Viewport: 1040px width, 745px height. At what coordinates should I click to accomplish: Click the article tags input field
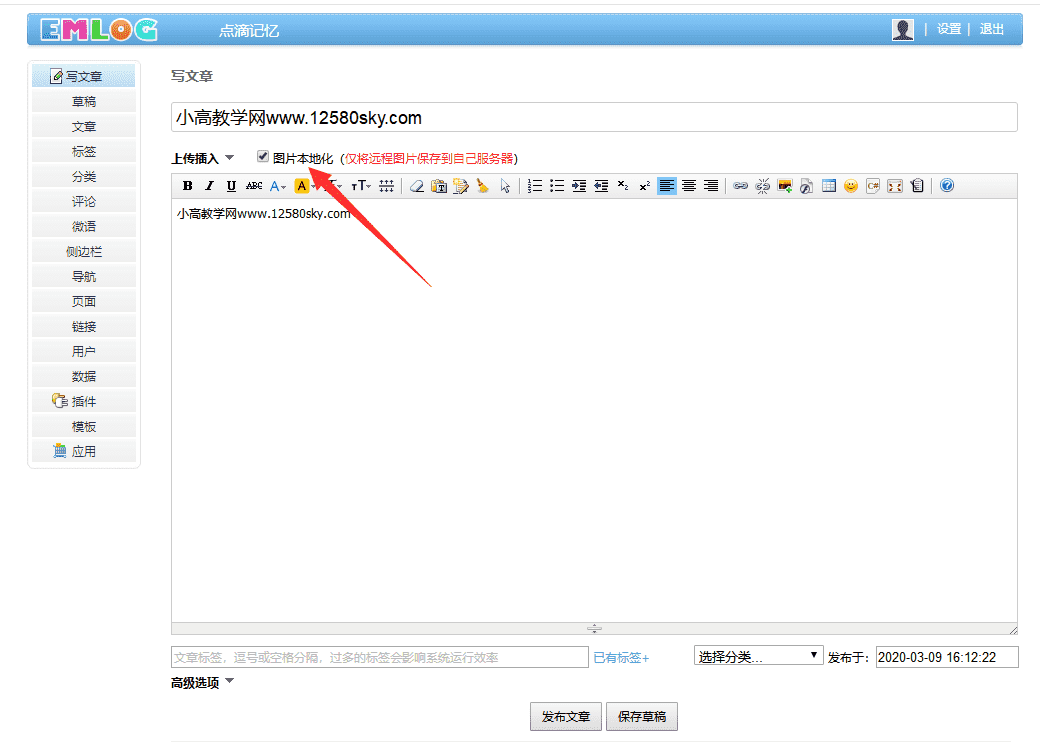pyautogui.click(x=379, y=657)
